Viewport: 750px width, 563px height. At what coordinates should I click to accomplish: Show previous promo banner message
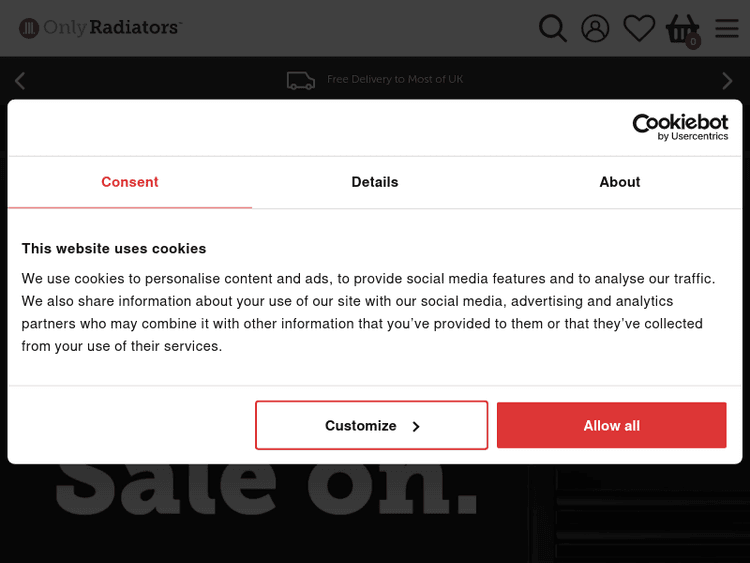pyautogui.click(x=20, y=81)
